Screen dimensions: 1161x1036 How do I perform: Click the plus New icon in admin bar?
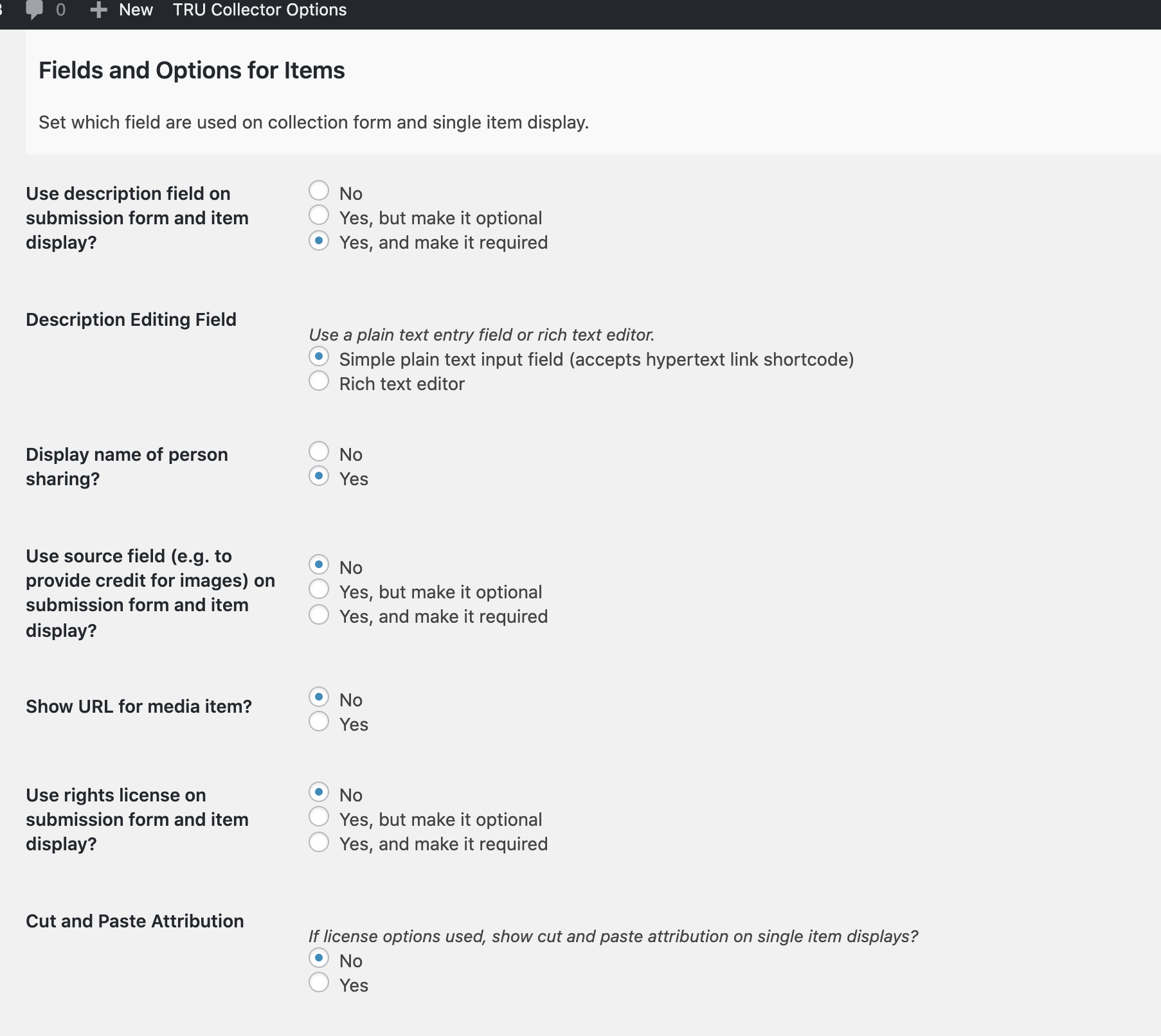tap(98, 10)
